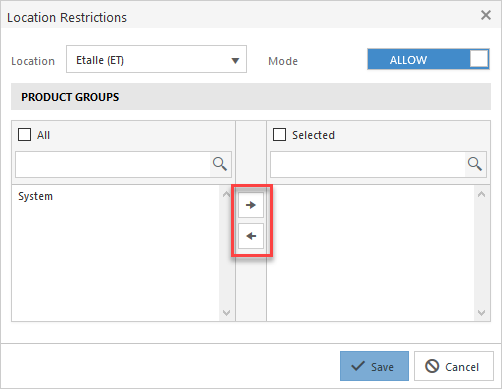
Task: Click search icon in Selected list
Action: click(x=475, y=164)
